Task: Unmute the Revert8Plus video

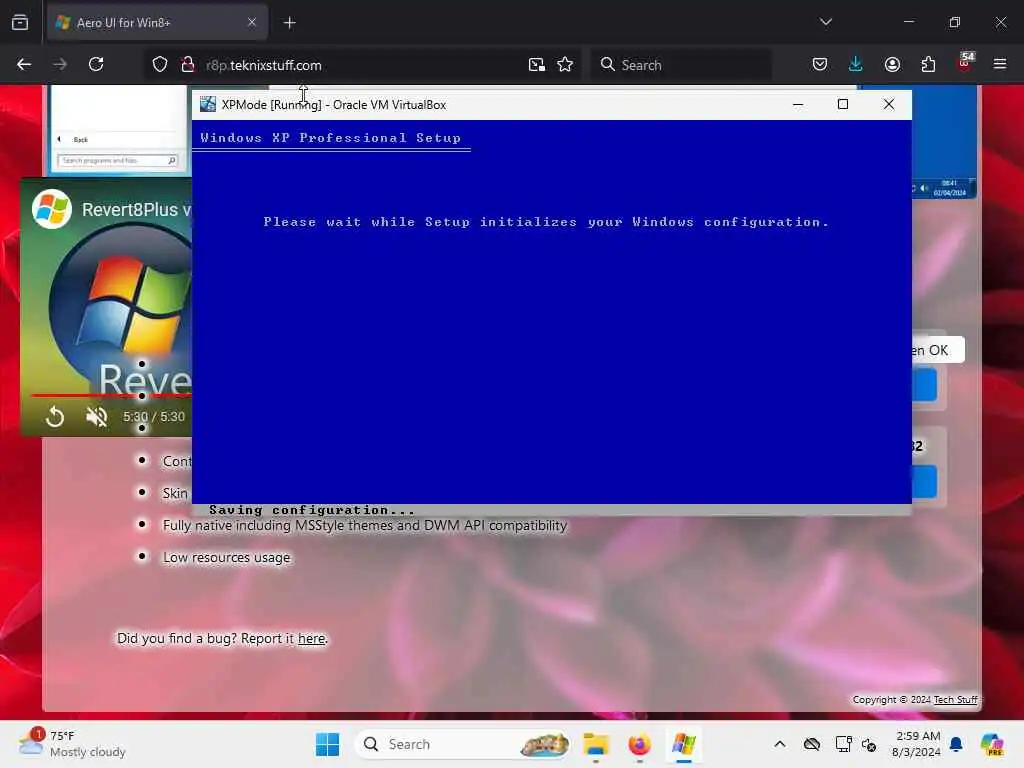Action: [97, 417]
